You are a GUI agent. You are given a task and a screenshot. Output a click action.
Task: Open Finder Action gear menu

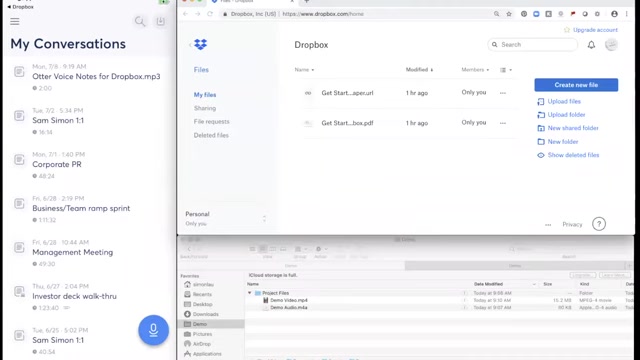coord(321,249)
